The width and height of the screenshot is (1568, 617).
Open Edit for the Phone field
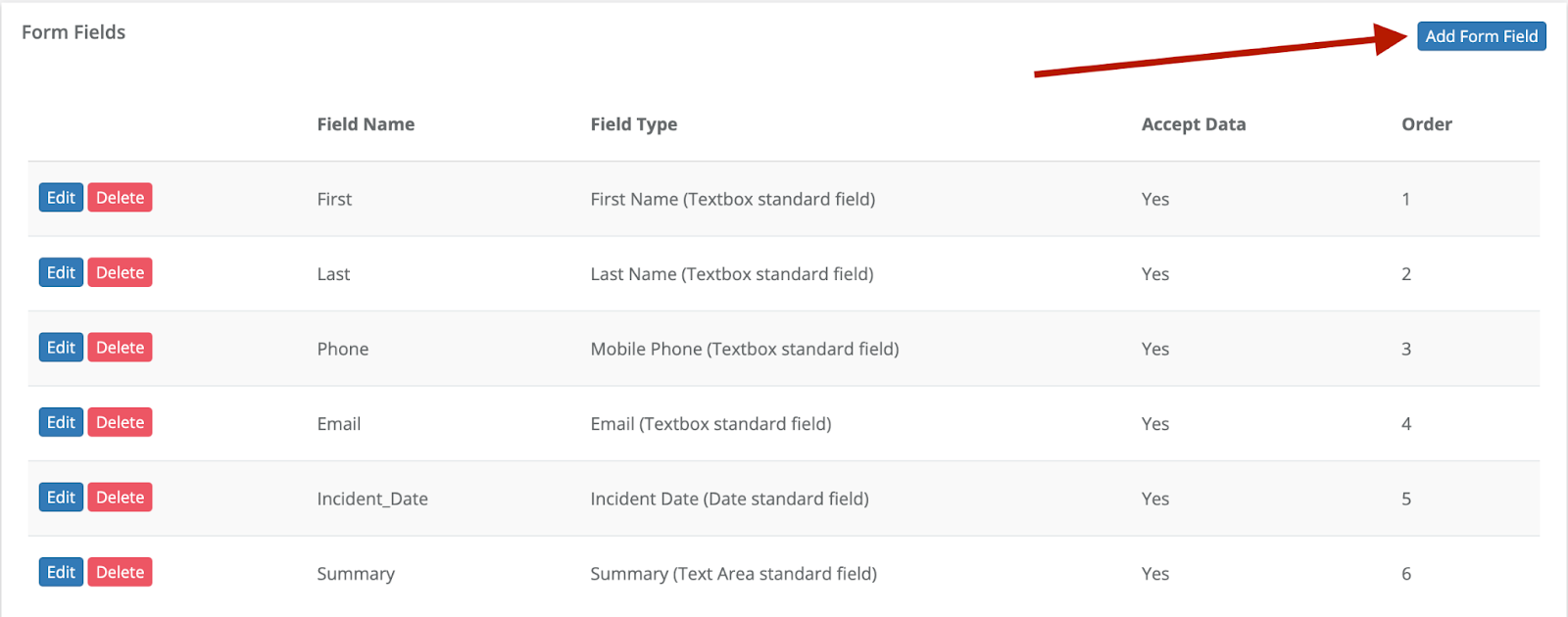click(x=61, y=348)
